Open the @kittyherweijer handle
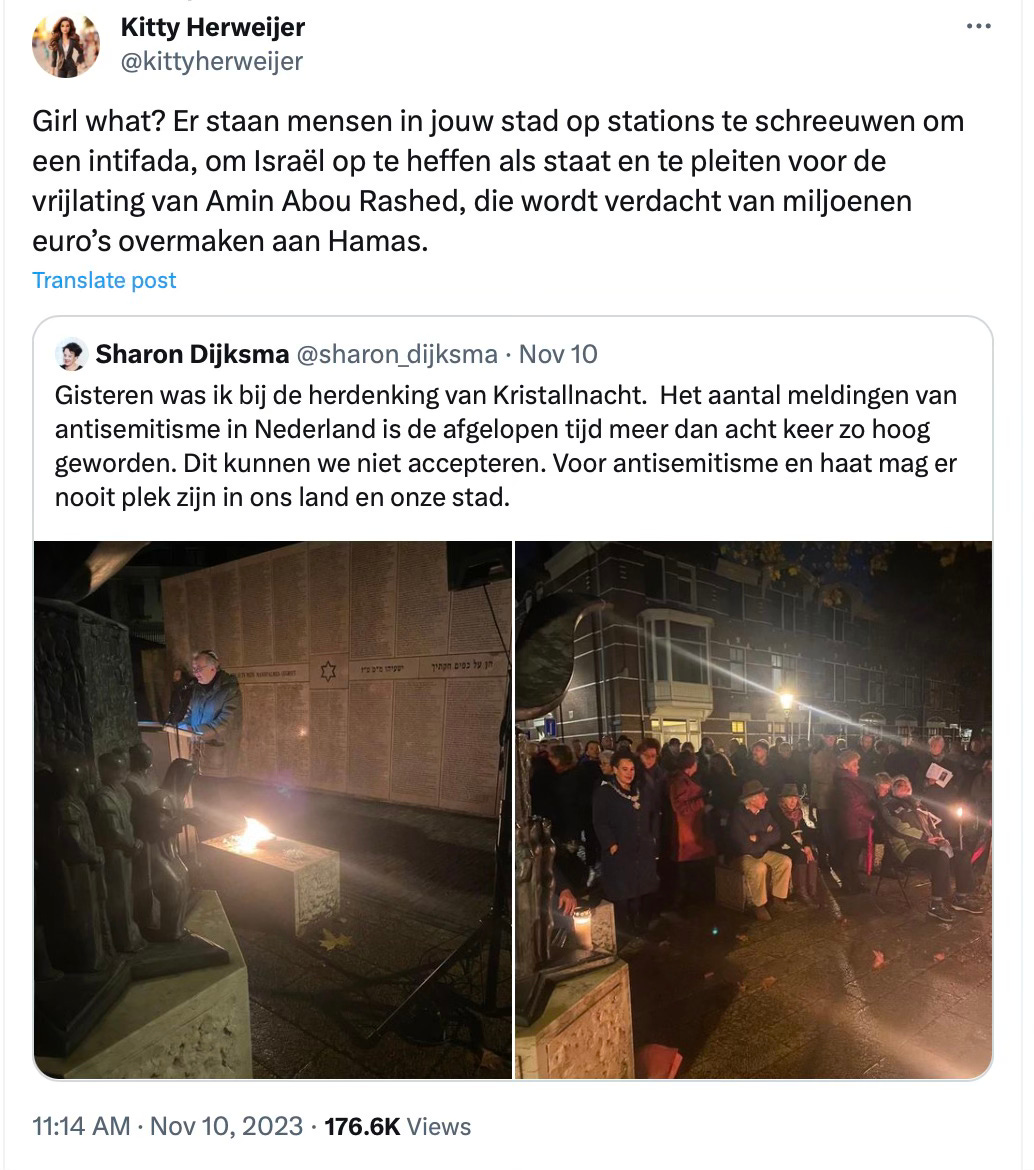Screen dimensions: 1034x1170 pyautogui.click(x=212, y=61)
